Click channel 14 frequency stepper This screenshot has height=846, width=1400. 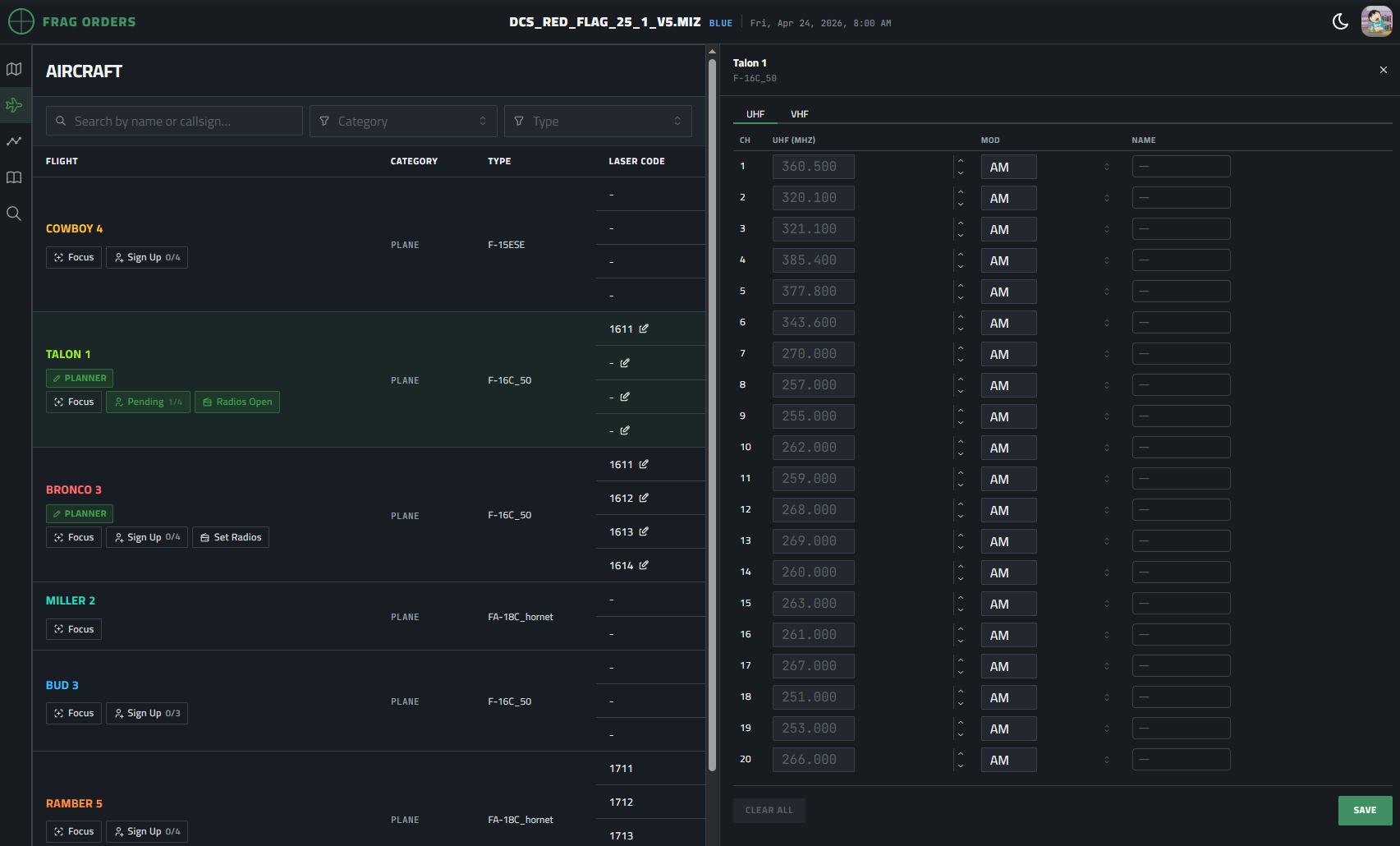[961, 572]
